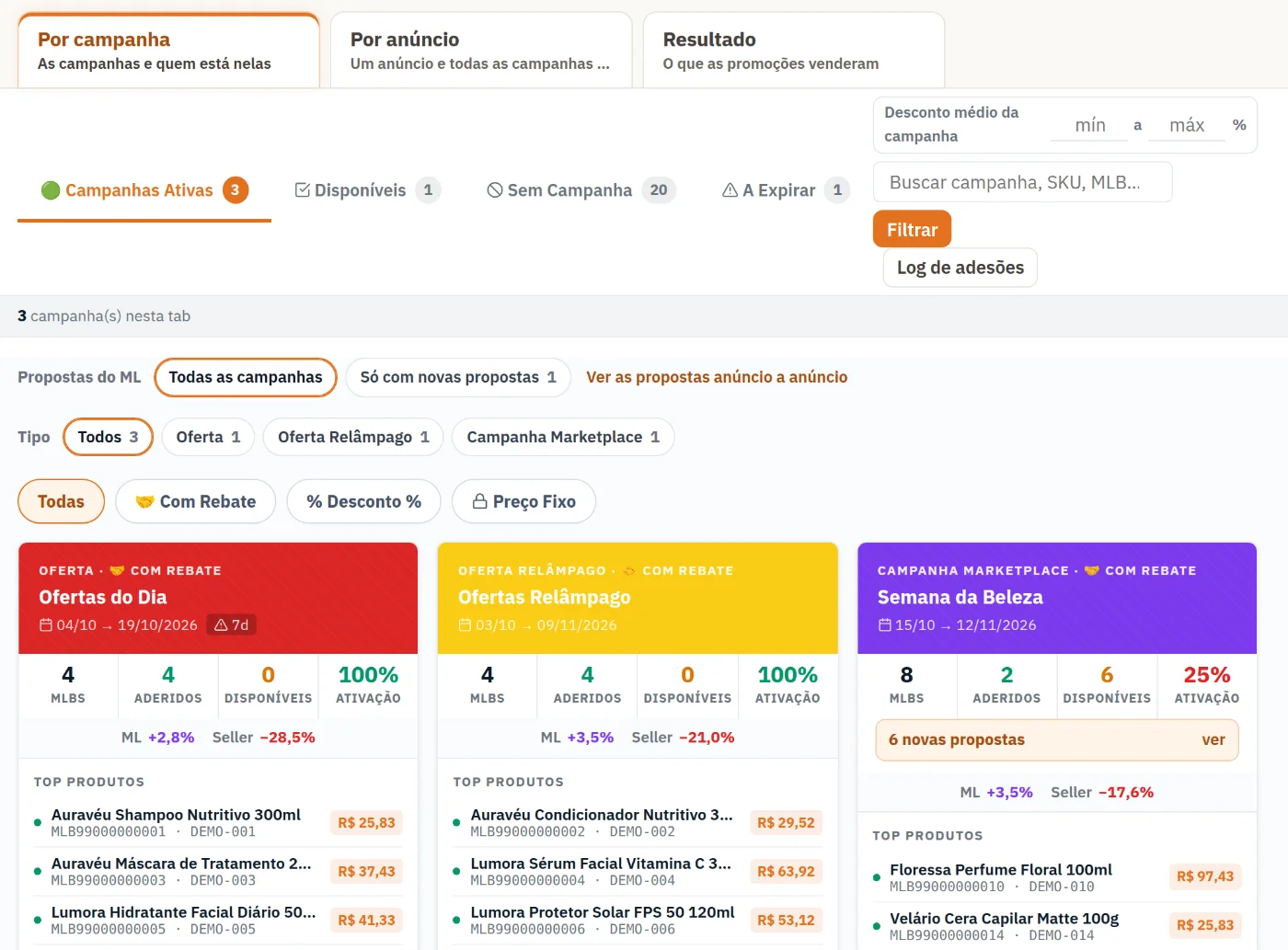
Task: Filter campaigns Com Rebate
Action: [x=195, y=501]
